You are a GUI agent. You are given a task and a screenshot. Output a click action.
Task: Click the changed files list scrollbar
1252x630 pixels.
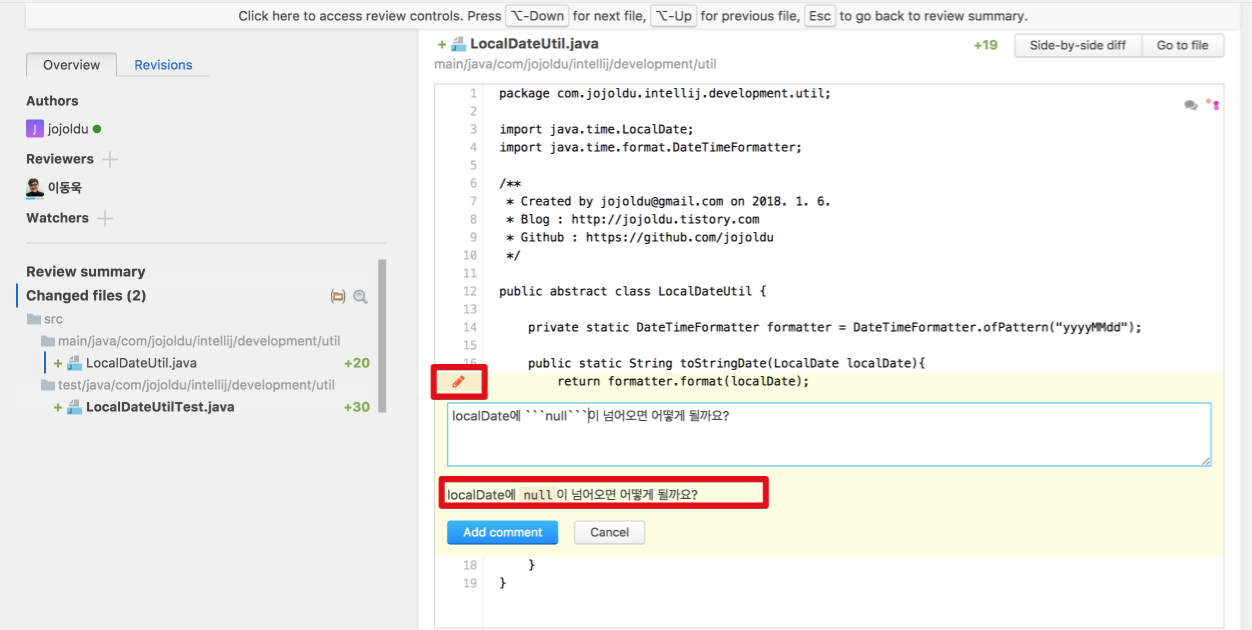tap(382, 336)
